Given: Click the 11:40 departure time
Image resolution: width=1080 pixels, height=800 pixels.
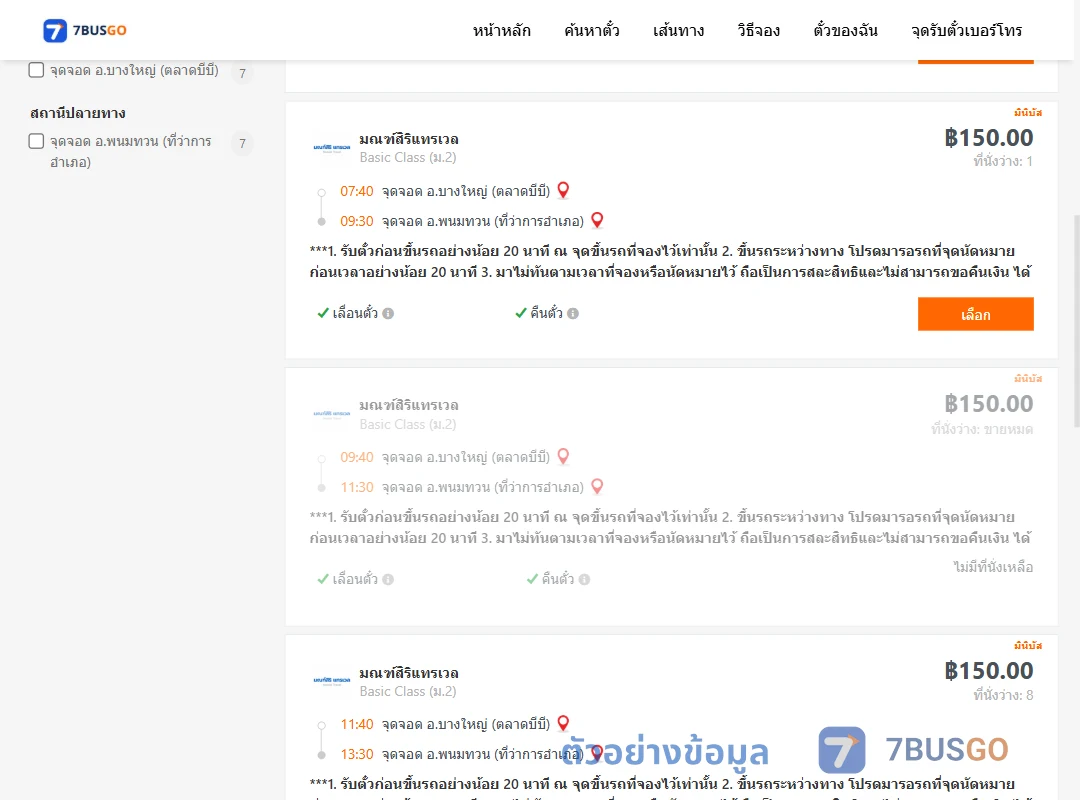Looking at the screenshot, I should coord(357,724).
